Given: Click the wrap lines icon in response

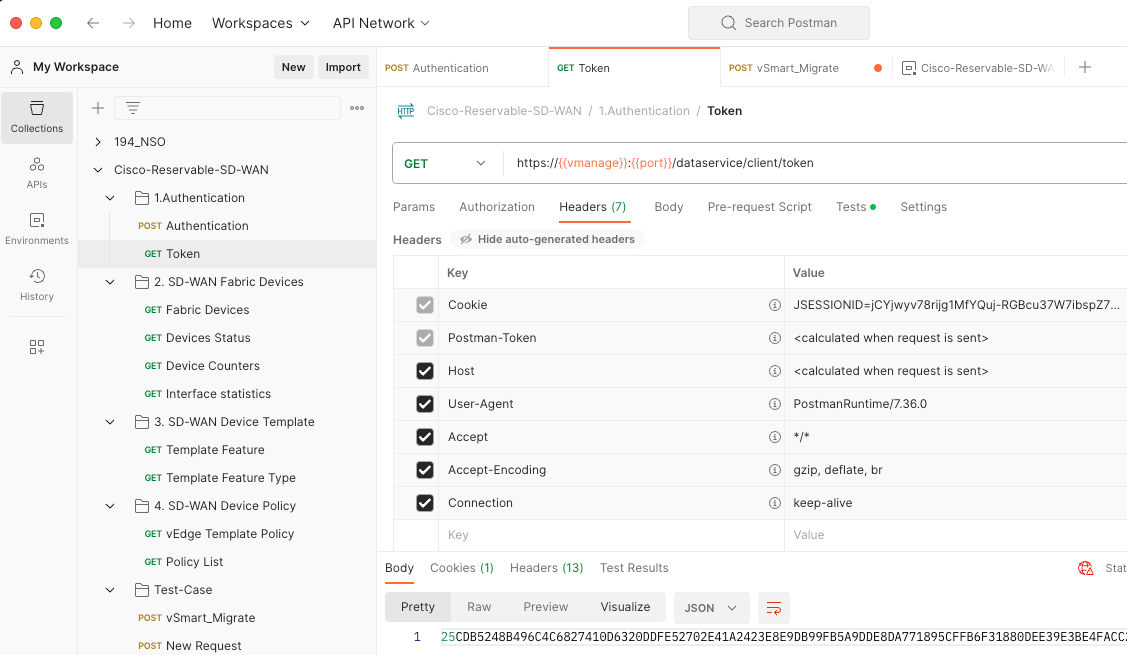Looking at the screenshot, I should [x=773, y=607].
